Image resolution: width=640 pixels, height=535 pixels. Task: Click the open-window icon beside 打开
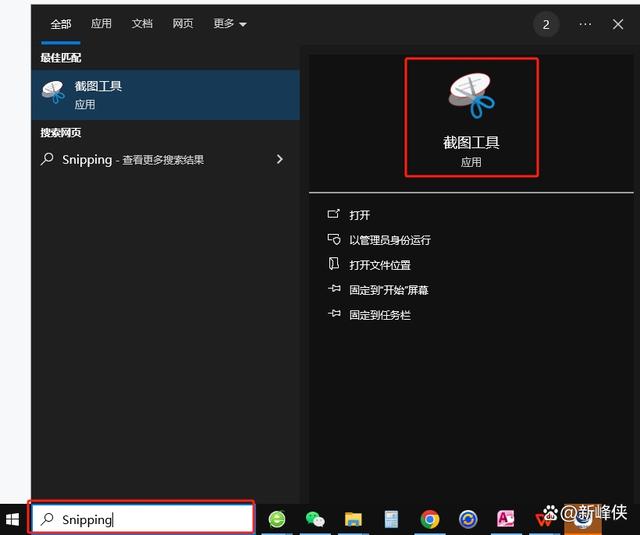(x=333, y=214)
